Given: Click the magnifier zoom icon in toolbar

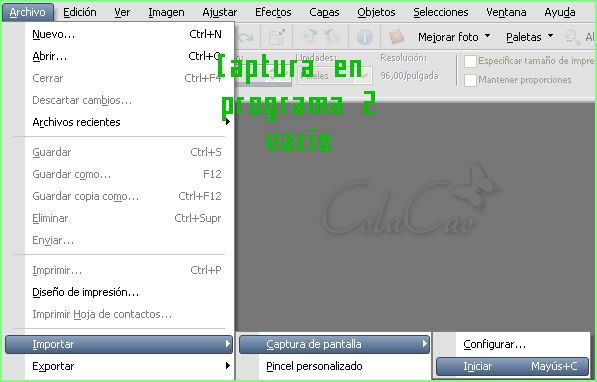Looking at the screenshot, I should coord(571,37).
